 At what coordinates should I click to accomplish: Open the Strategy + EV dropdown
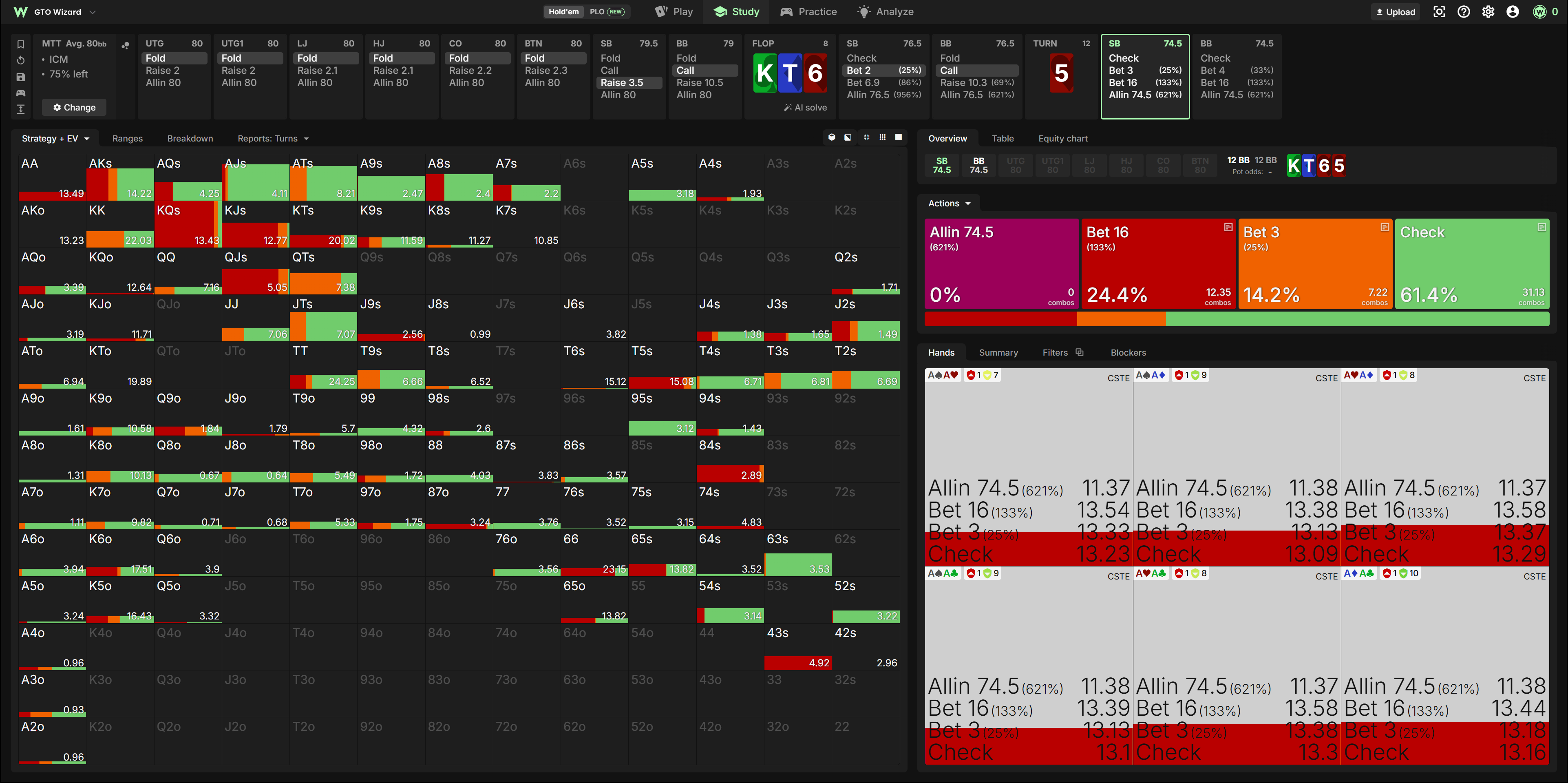(x=55, y=138)
